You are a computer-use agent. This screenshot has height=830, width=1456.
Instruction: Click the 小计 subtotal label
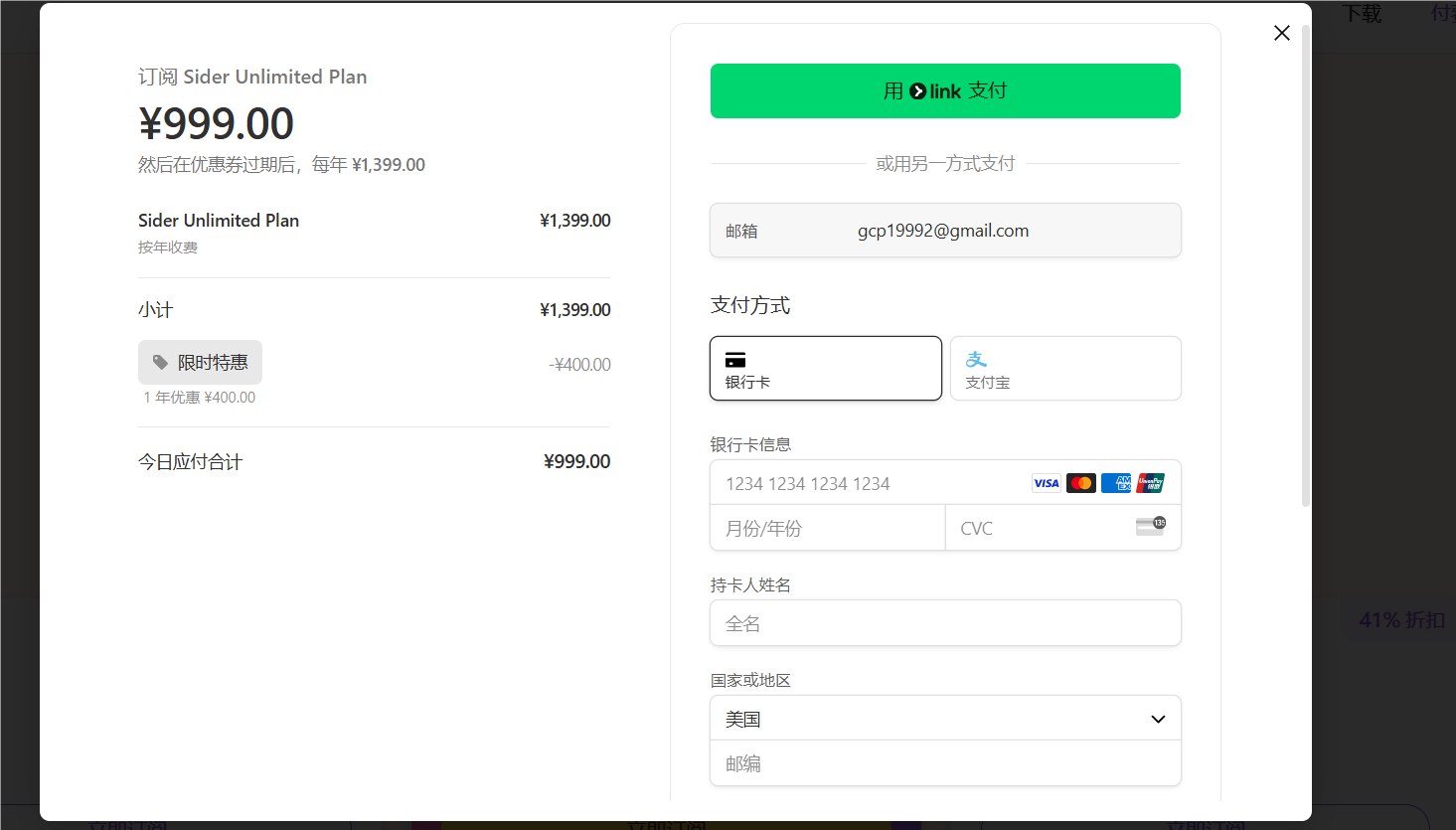155,310
